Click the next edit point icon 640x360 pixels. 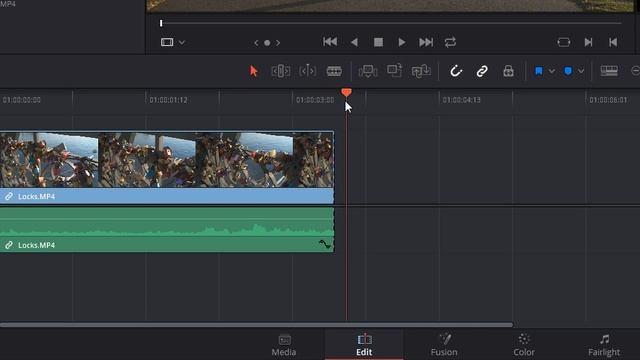pos(588,42)
